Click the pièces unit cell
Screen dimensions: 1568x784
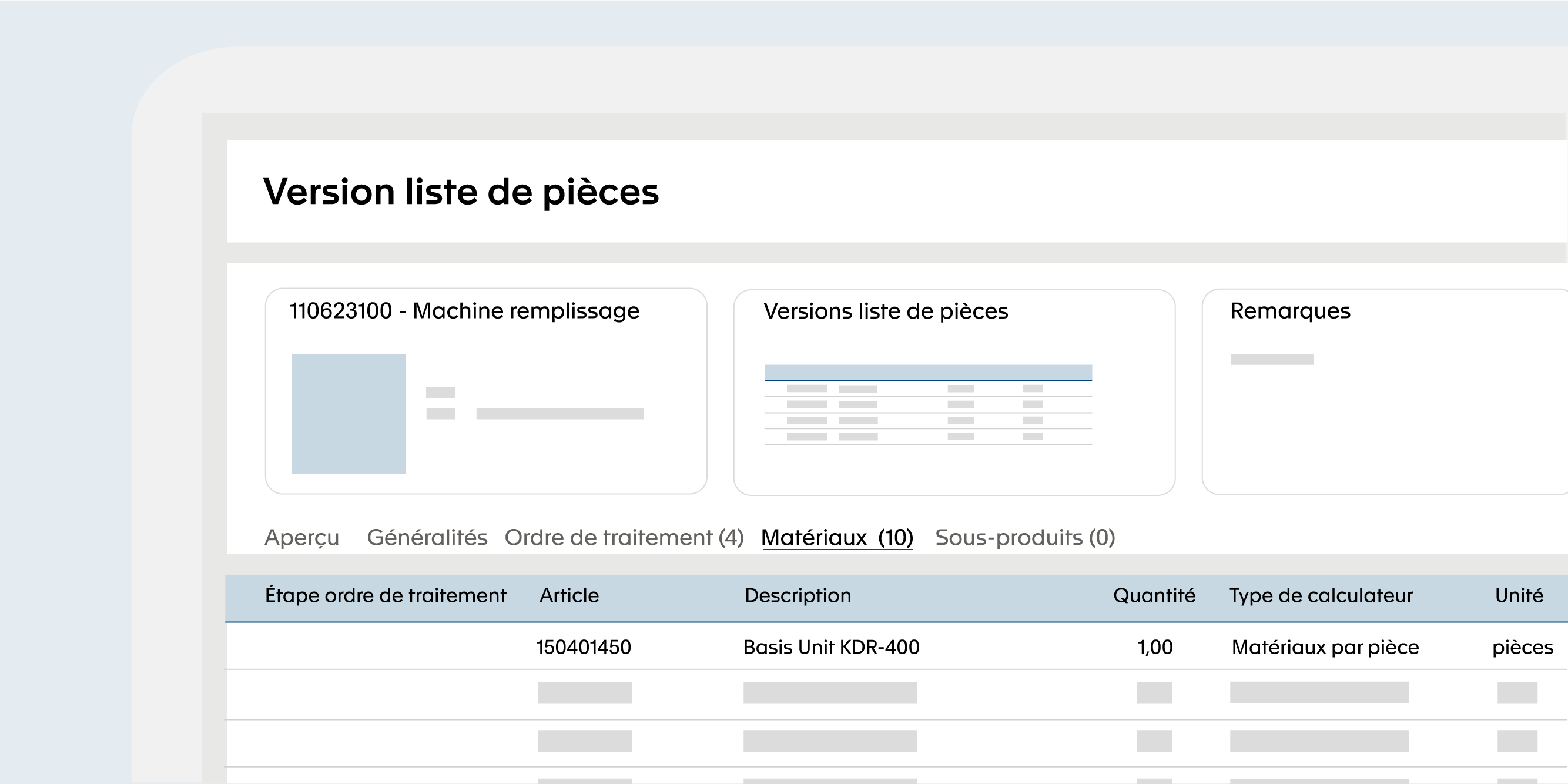pos(1522,648)
